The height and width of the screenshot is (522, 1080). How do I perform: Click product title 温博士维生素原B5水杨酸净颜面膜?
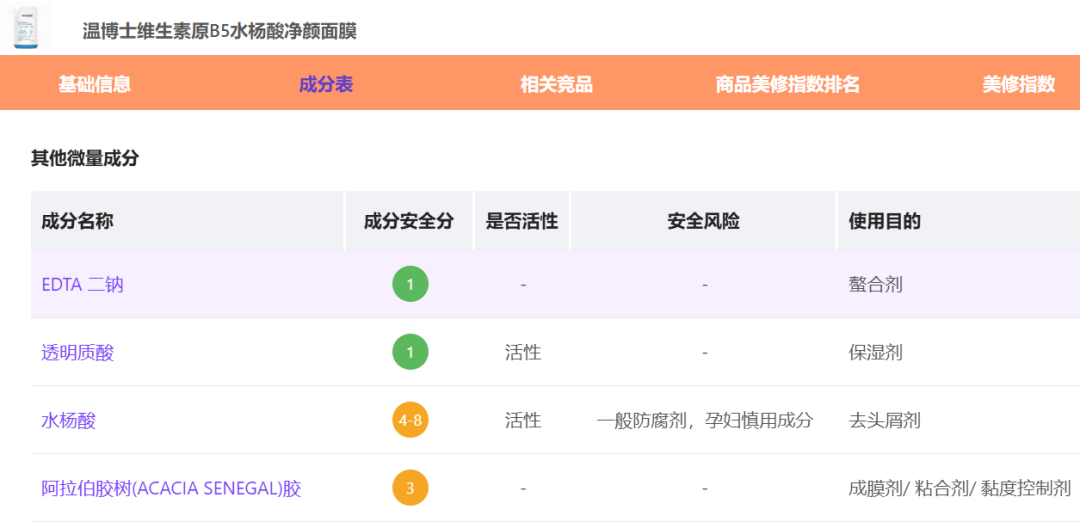tap(219, 31)
